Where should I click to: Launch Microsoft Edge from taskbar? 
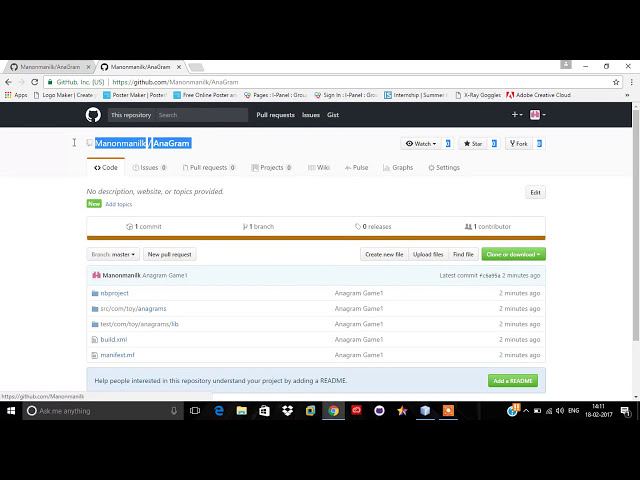tap(219, 411)
